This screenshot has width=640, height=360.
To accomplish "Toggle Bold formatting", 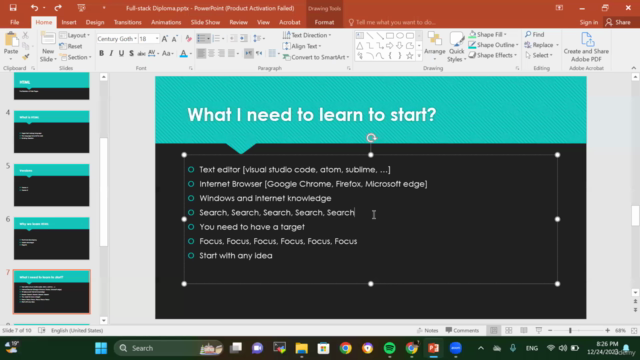I will tap(101, 53).
